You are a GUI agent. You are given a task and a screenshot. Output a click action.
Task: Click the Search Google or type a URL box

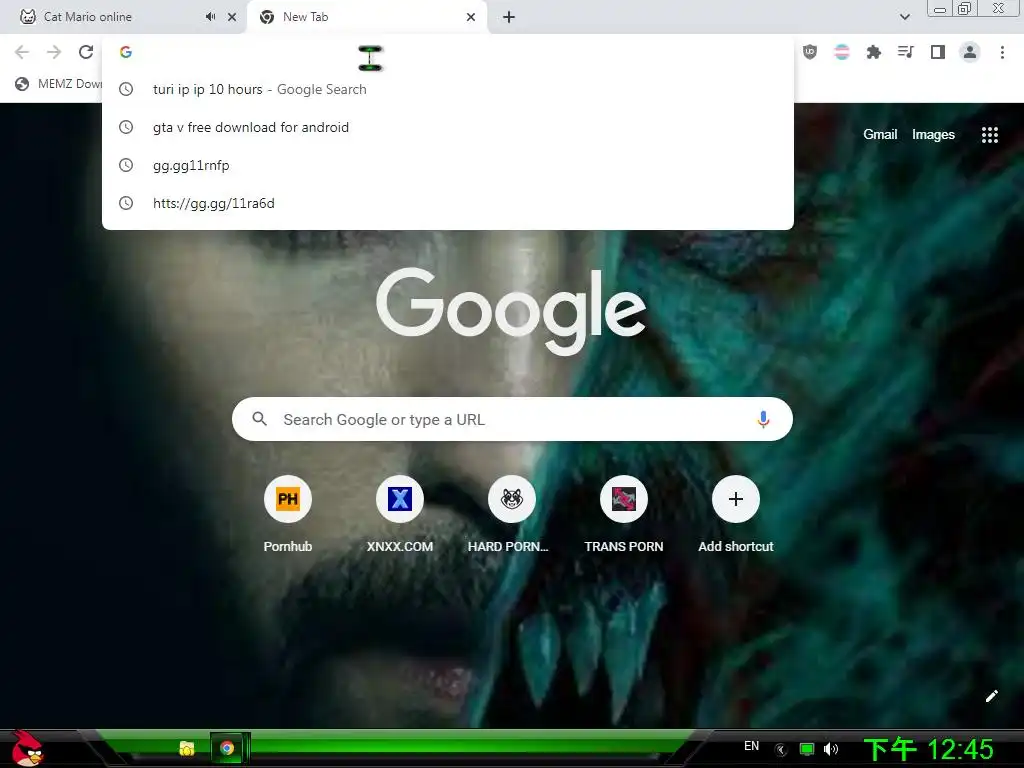(512, 419)
